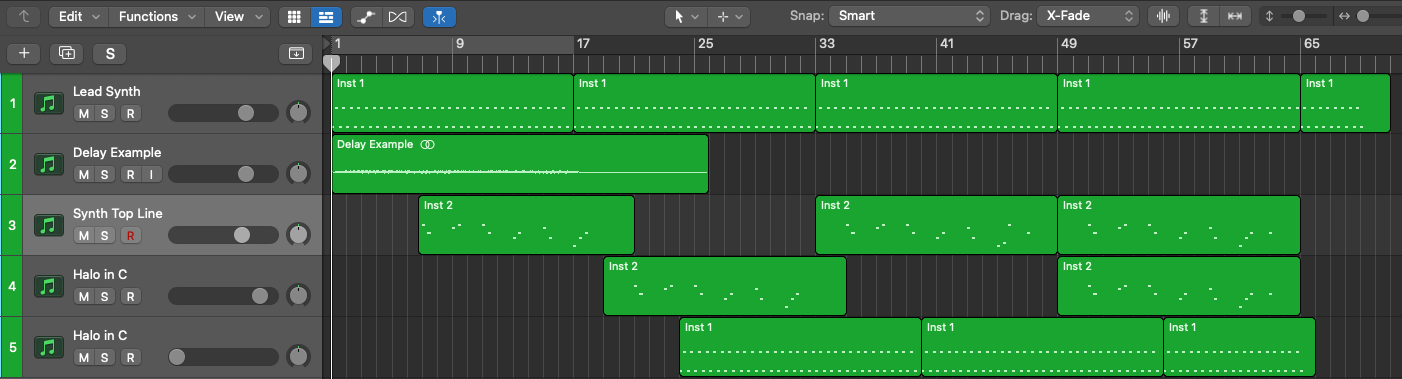
Task: Select track number 2 header
Action: point(12,164)
